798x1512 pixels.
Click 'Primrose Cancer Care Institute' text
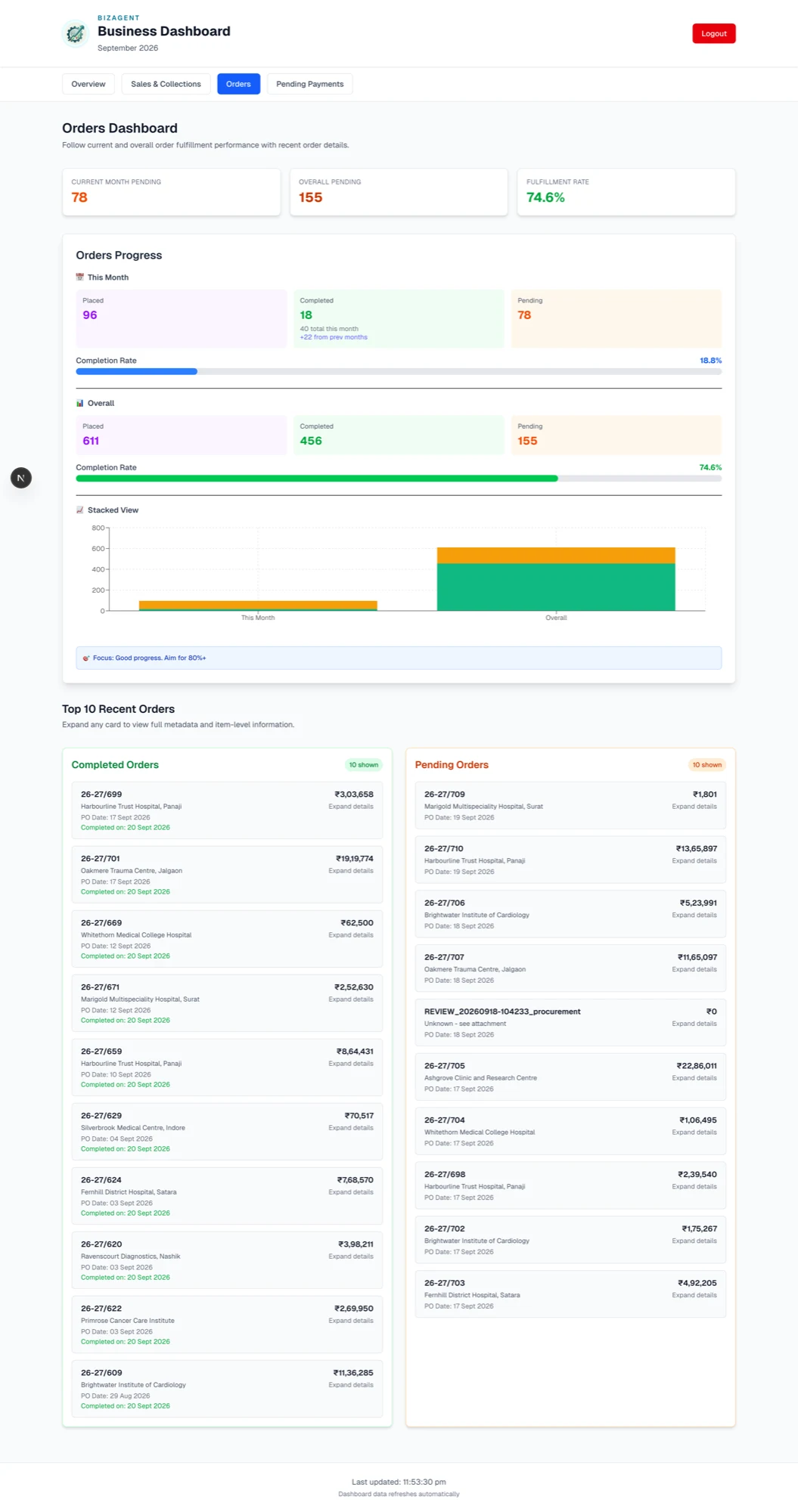(128, 1321)
